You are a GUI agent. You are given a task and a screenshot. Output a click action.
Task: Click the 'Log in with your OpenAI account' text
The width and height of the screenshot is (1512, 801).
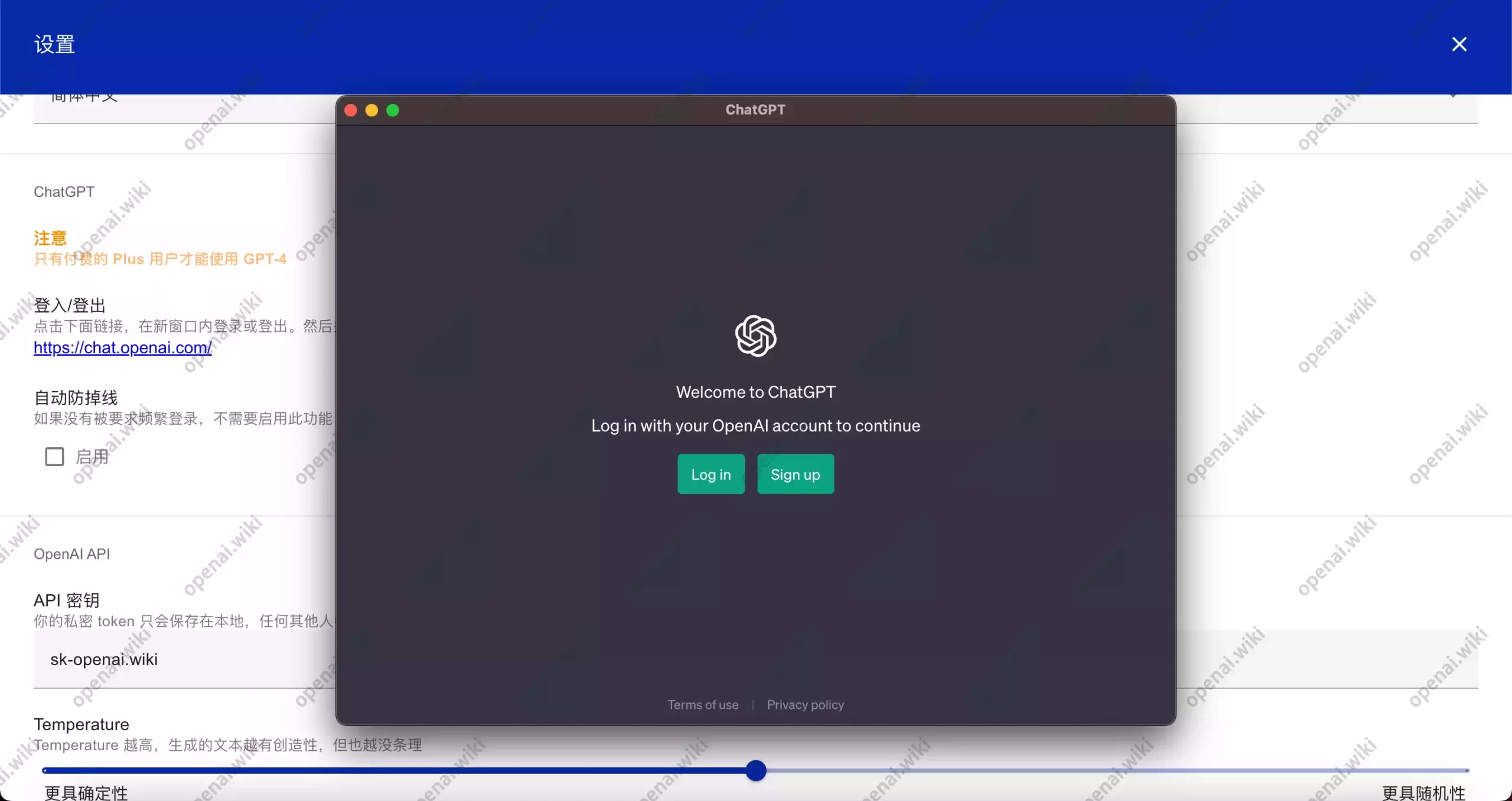click(x=755, y=426)
